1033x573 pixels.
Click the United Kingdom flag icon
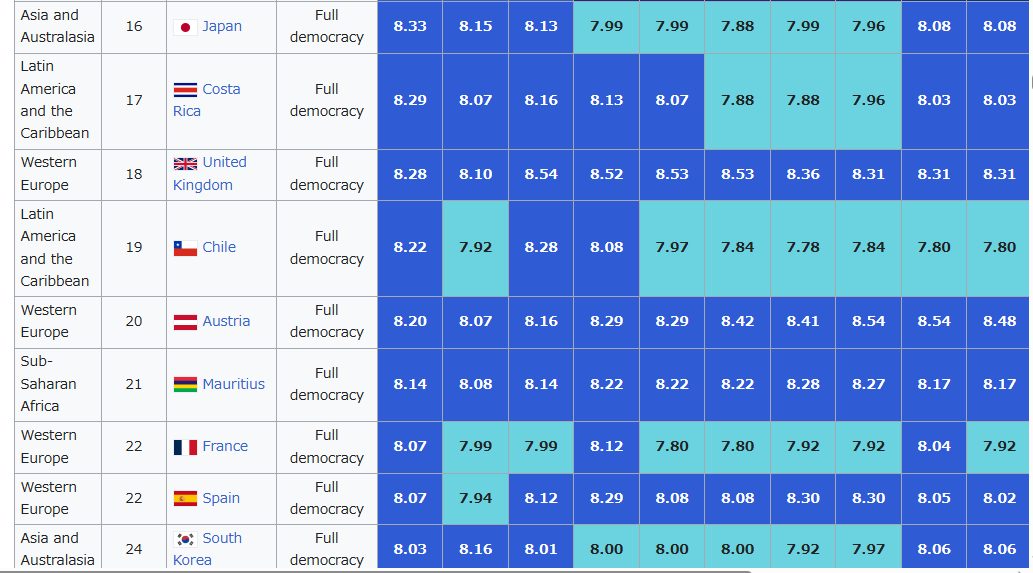click(x=185, y=163)
